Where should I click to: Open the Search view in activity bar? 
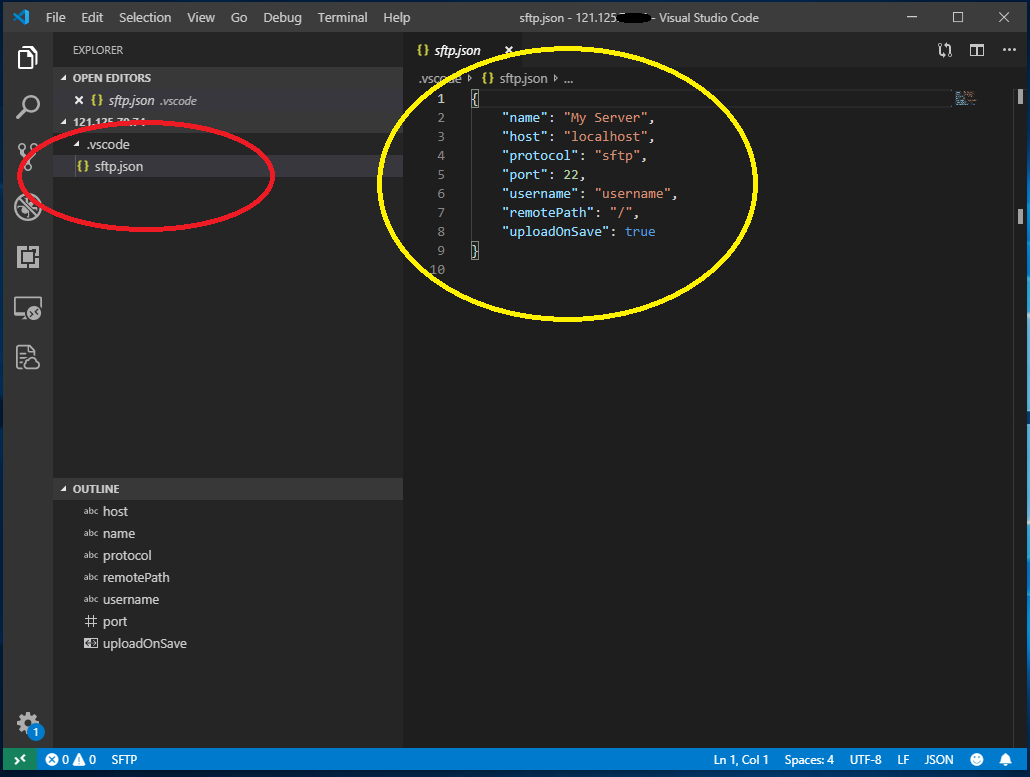click(28, 107)
